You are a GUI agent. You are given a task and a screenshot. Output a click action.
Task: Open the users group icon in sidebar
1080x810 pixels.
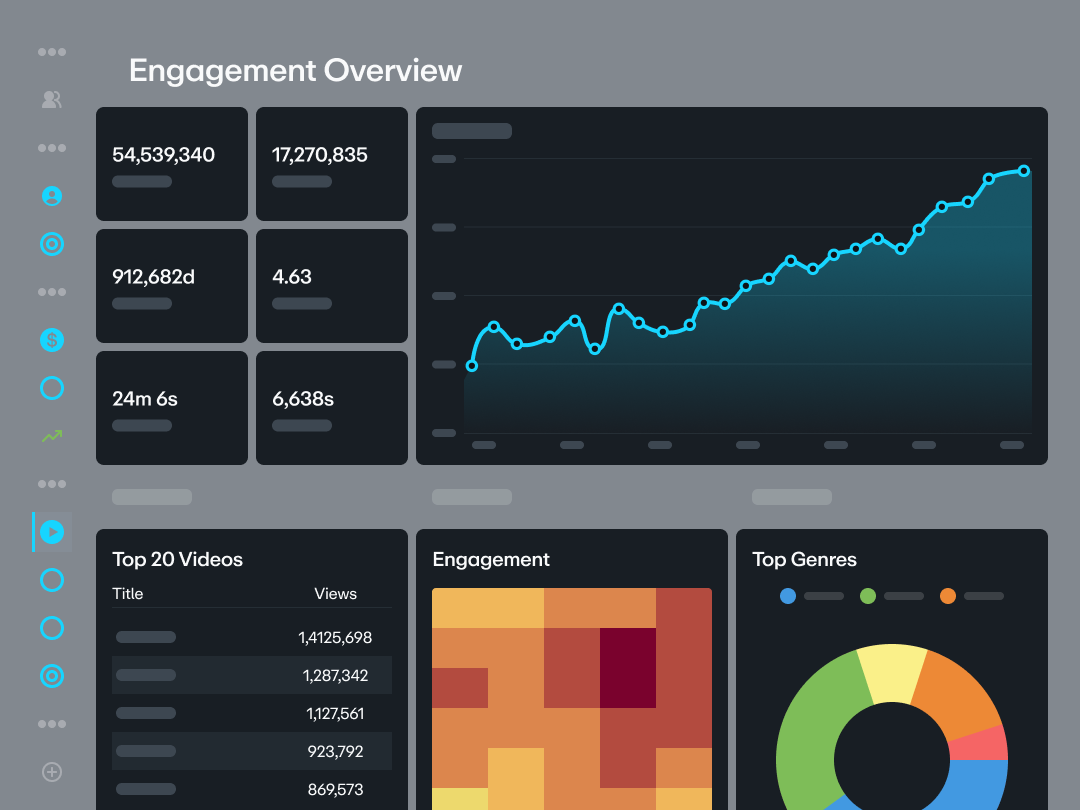point(52,100)
